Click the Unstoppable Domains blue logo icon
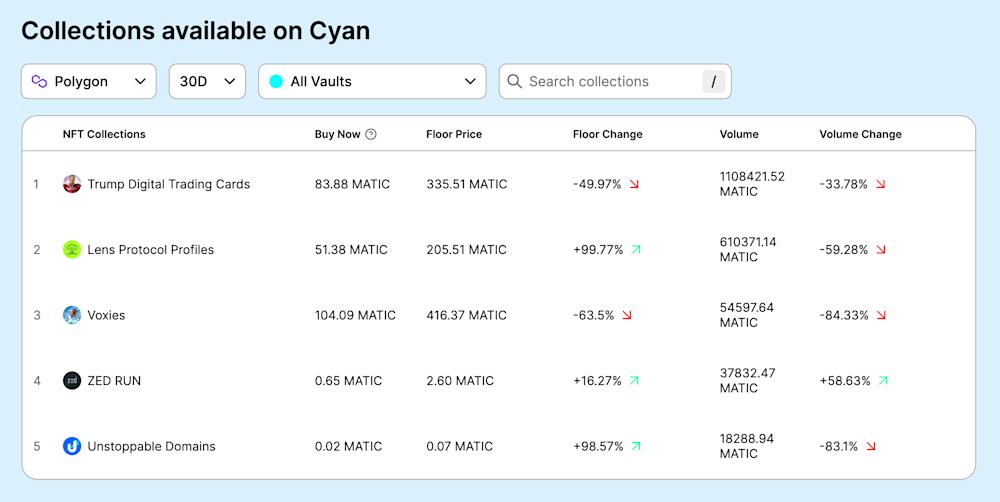The image size is (1000, 502). (x=72, y=446)
